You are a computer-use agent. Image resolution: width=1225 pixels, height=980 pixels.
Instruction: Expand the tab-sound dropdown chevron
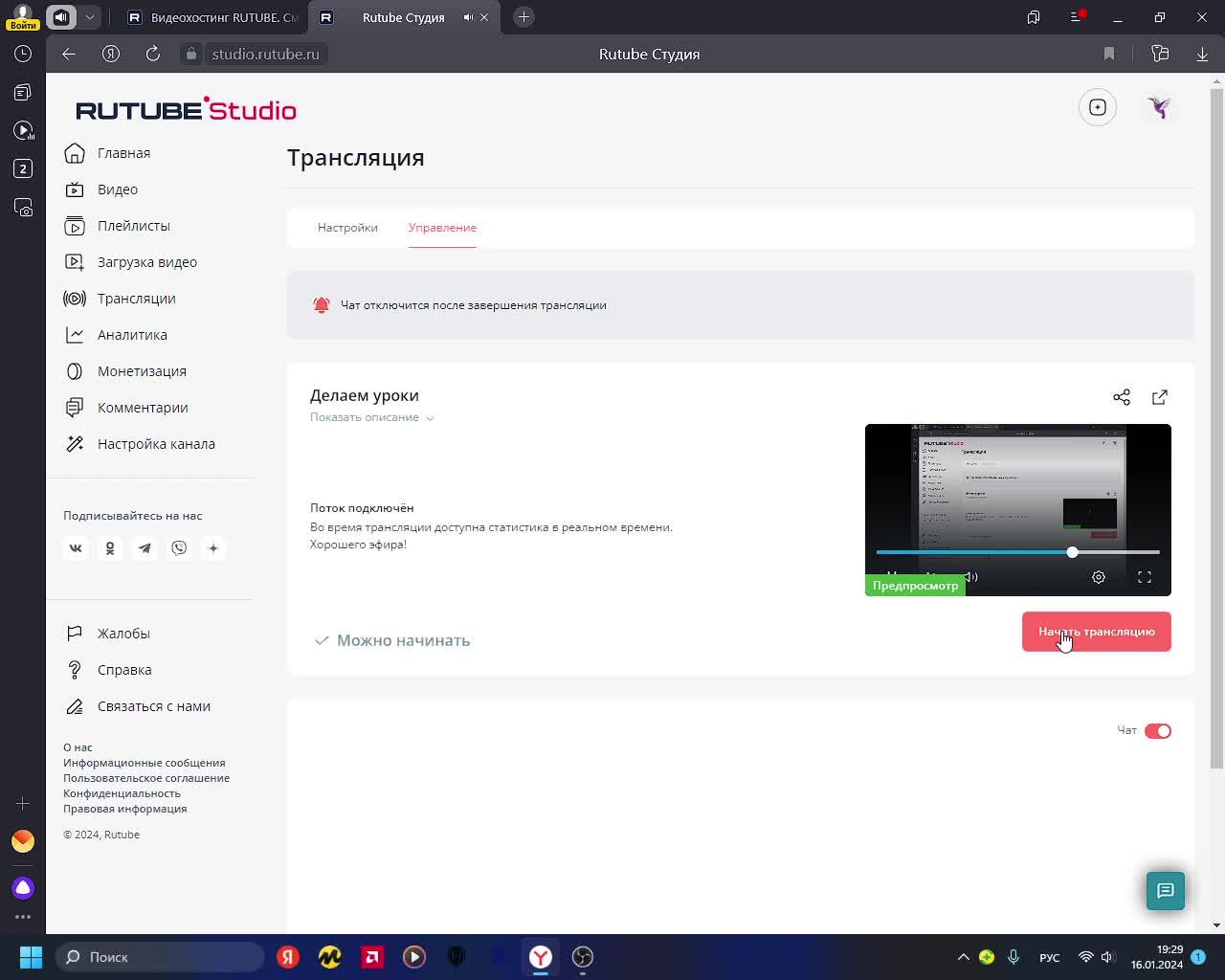click(x=89, y=17)
